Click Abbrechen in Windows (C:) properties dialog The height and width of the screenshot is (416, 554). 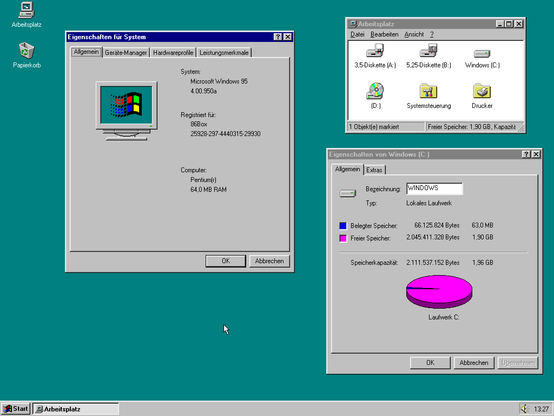pos(473,363)
